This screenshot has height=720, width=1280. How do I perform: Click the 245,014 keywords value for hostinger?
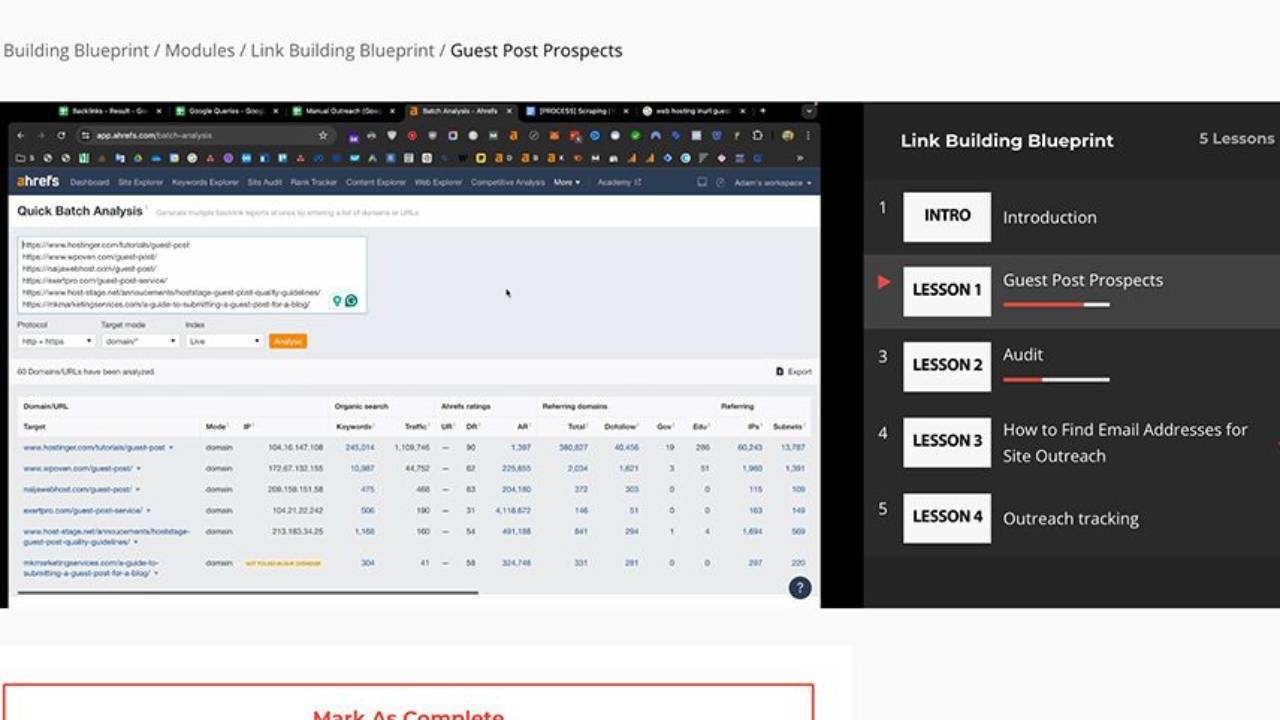pos(360,447)
